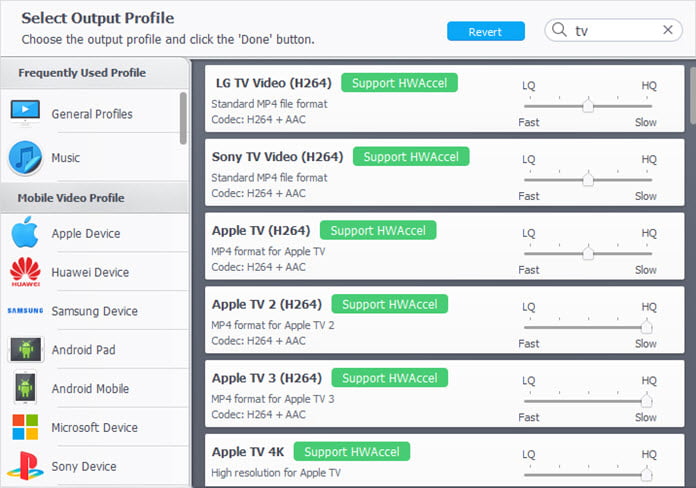Click Support HWAccel badge for Apple TV 4K
696x488 pixels.
click(351, 452)
